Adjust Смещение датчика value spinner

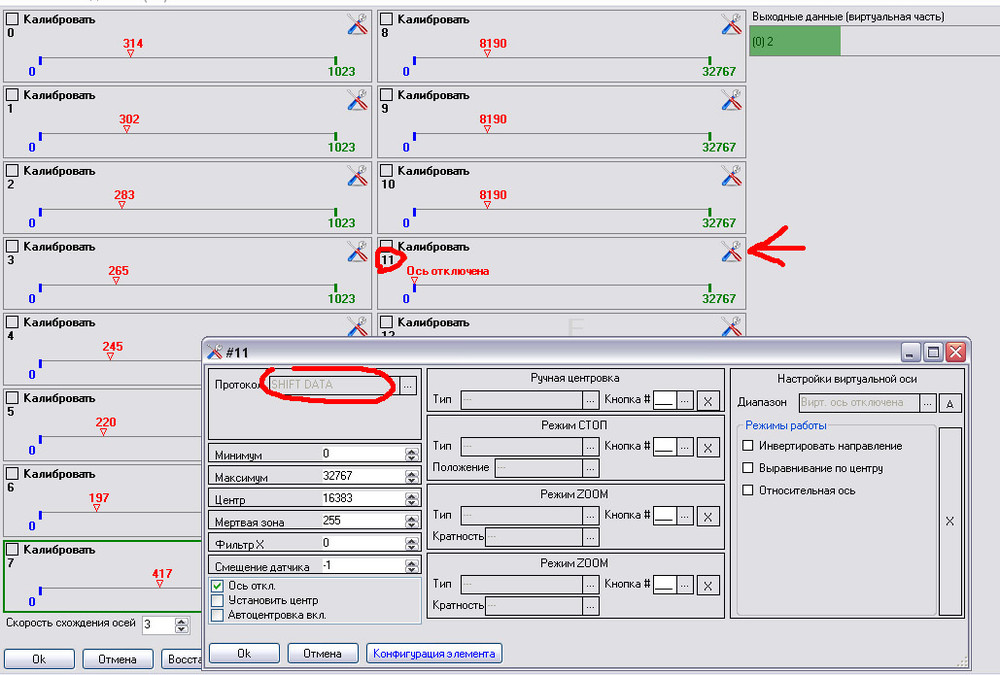click(x=411, y=567)
